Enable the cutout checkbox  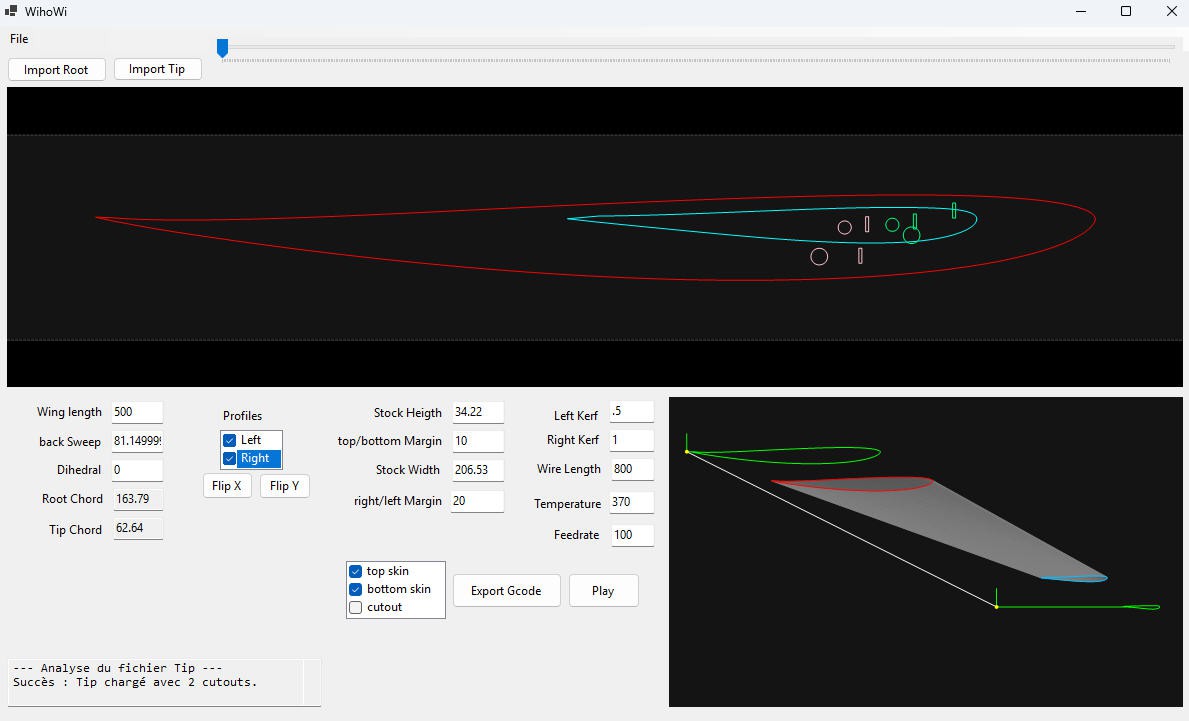[355, 607]
